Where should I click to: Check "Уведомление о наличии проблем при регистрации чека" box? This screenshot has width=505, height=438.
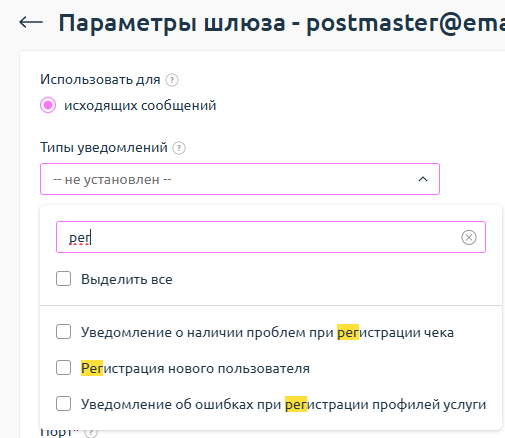tap(63, 332)
